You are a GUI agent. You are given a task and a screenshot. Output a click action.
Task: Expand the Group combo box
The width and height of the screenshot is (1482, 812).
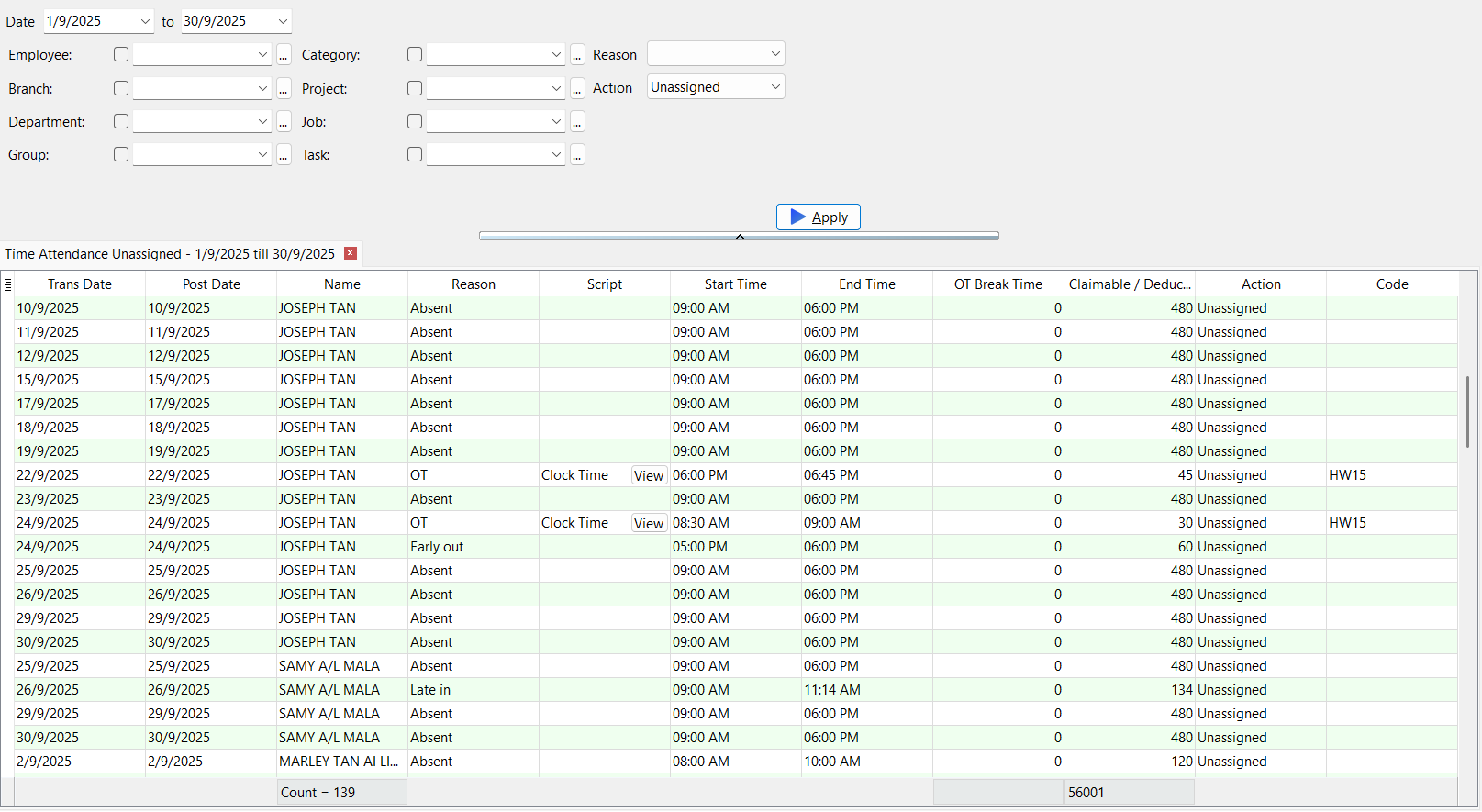262,154
